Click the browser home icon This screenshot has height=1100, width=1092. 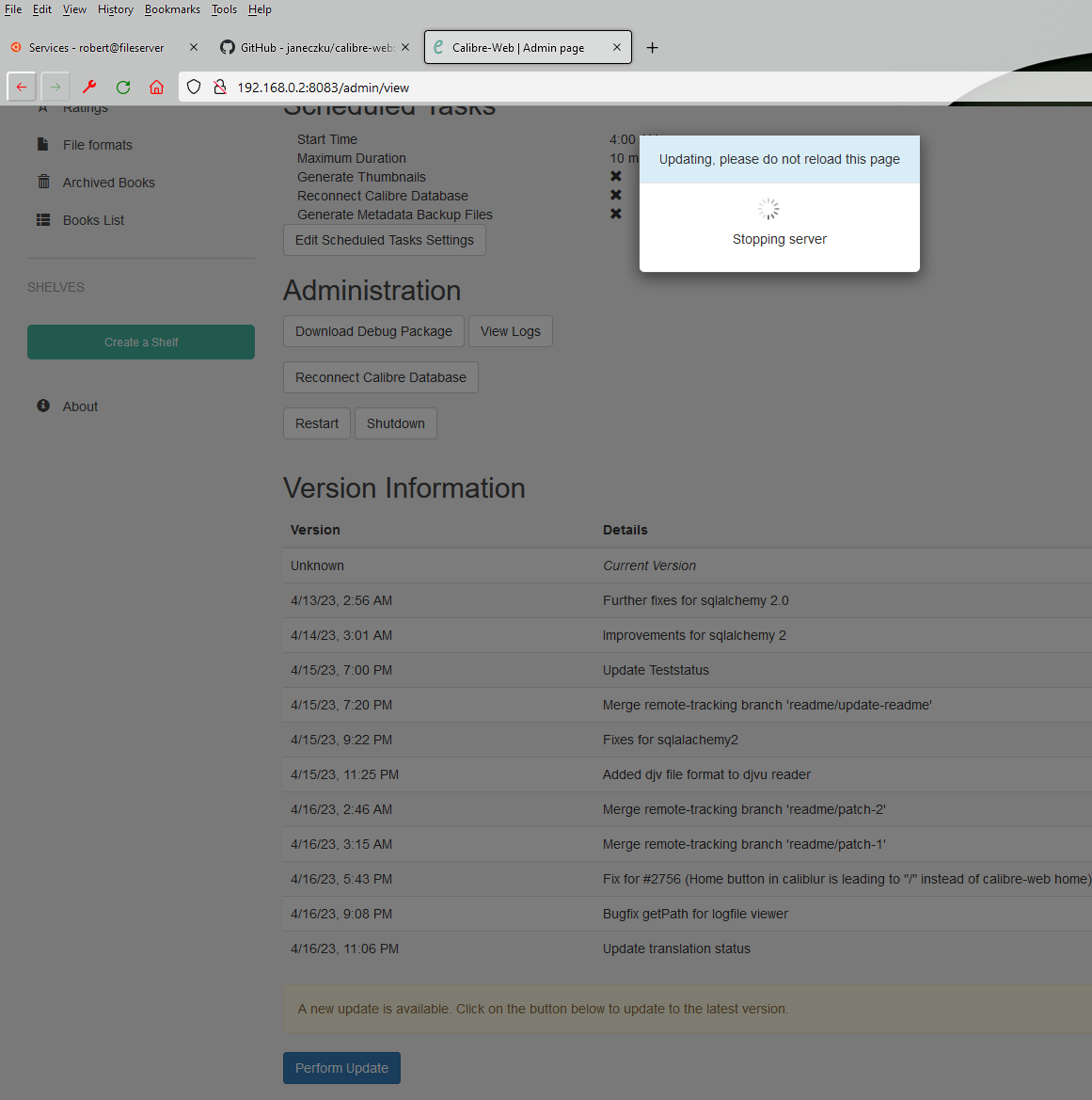pyautogui.click(x=156, y=87)
